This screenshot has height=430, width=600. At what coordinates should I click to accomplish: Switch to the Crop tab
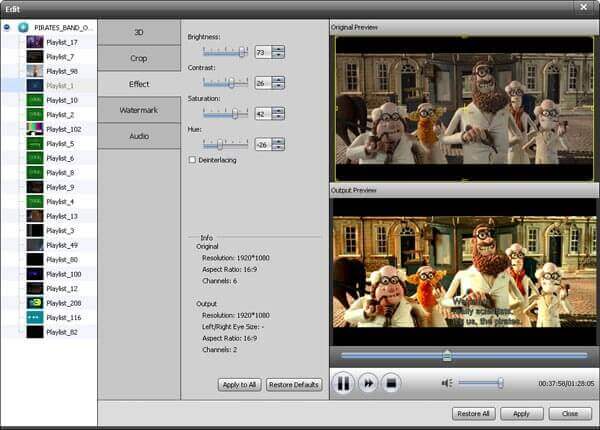139,58
